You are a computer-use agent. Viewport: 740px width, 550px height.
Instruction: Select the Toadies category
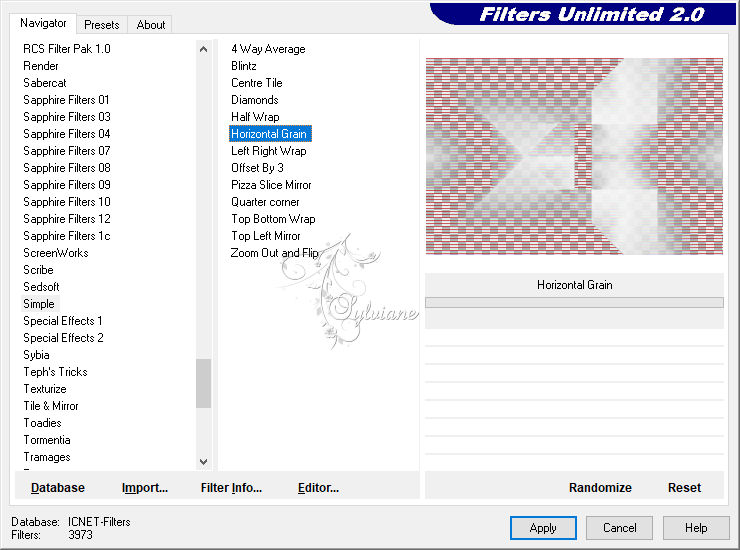coord(42,423)
